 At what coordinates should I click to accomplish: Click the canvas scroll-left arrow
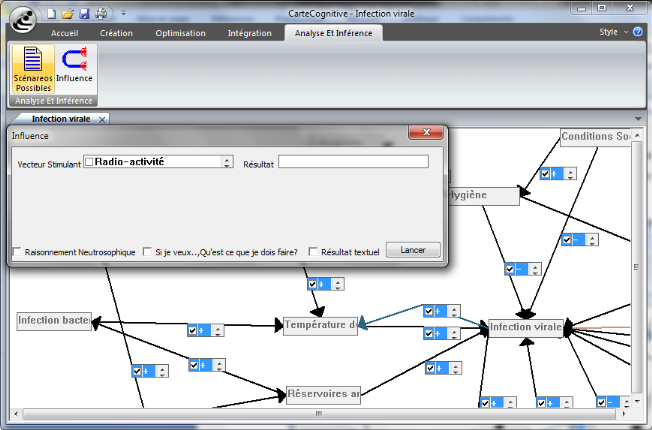click(x=16, y=414)
